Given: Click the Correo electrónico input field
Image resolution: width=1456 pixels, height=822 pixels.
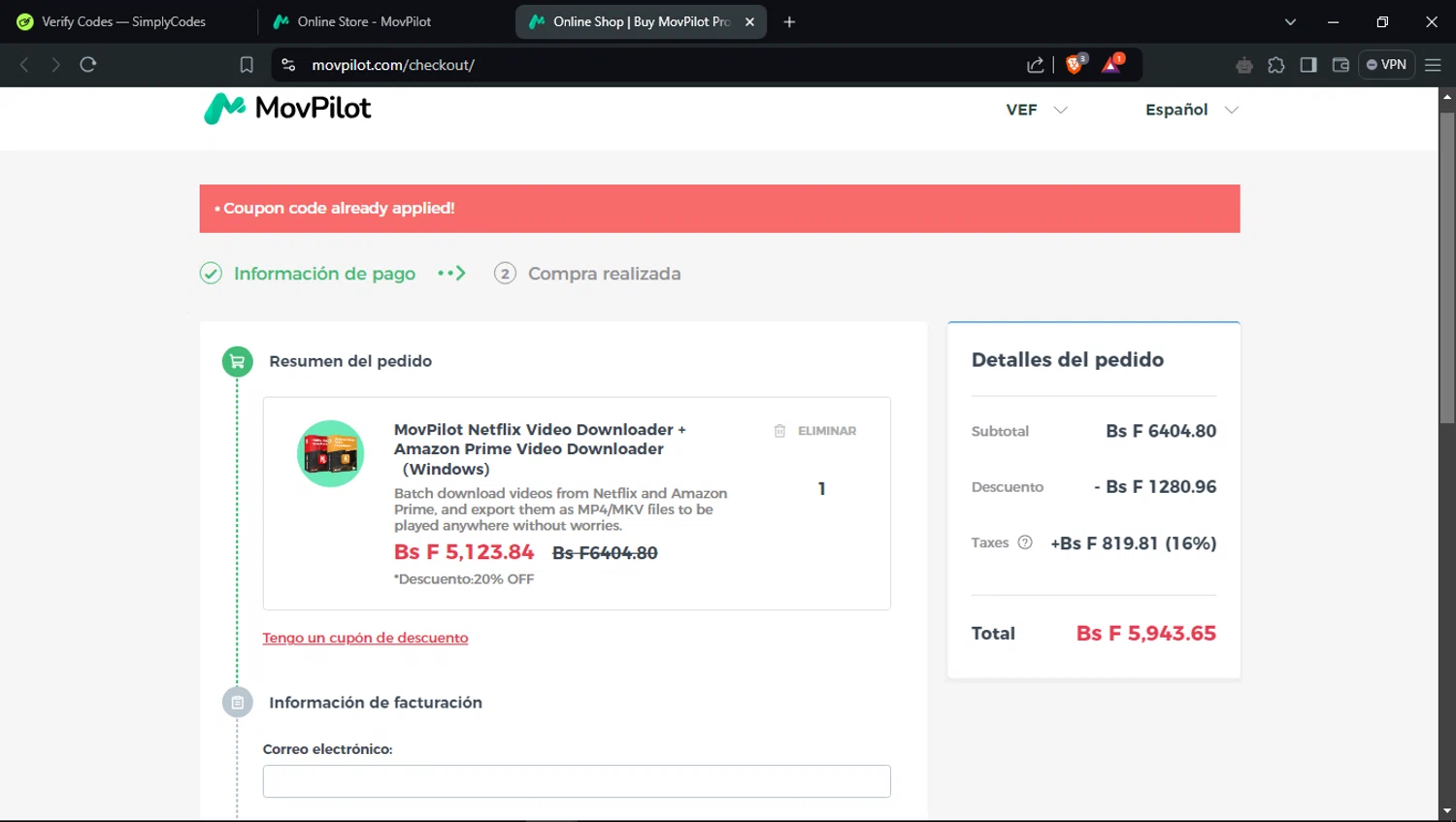Looking at the screenshot, I should [577, 781].
